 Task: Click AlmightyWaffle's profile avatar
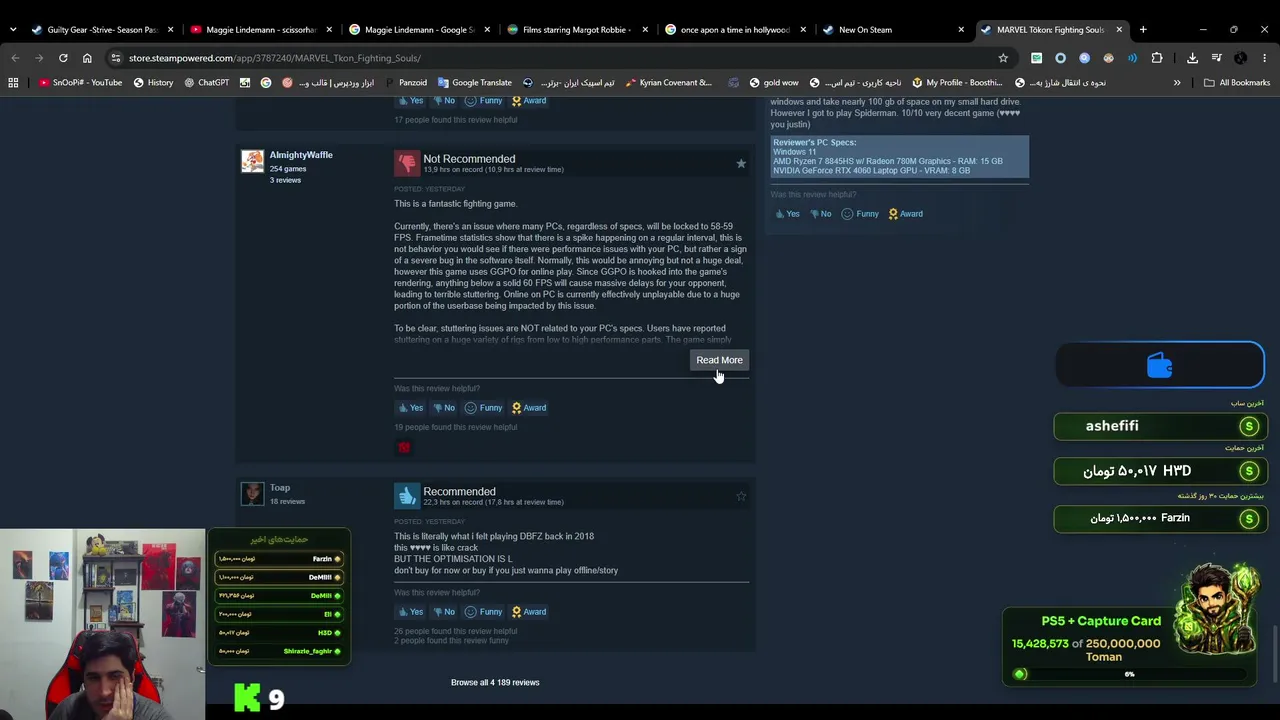click(x=252, y=161)
